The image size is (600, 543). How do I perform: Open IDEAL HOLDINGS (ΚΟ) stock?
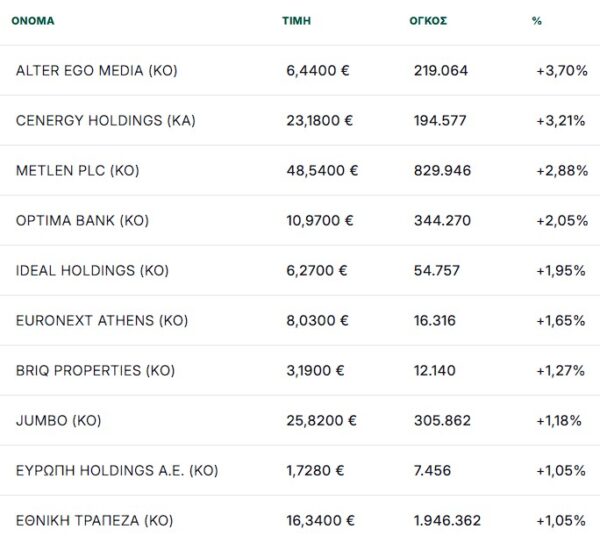click(x=92, y=271)
